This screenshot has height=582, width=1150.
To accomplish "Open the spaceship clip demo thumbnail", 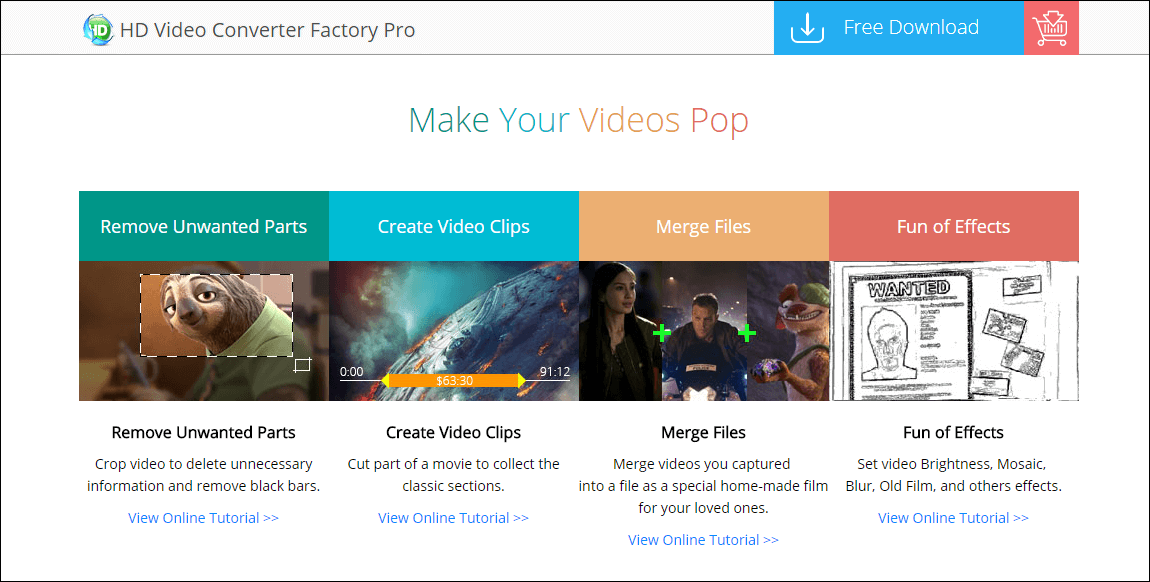I will click(454, 331).
